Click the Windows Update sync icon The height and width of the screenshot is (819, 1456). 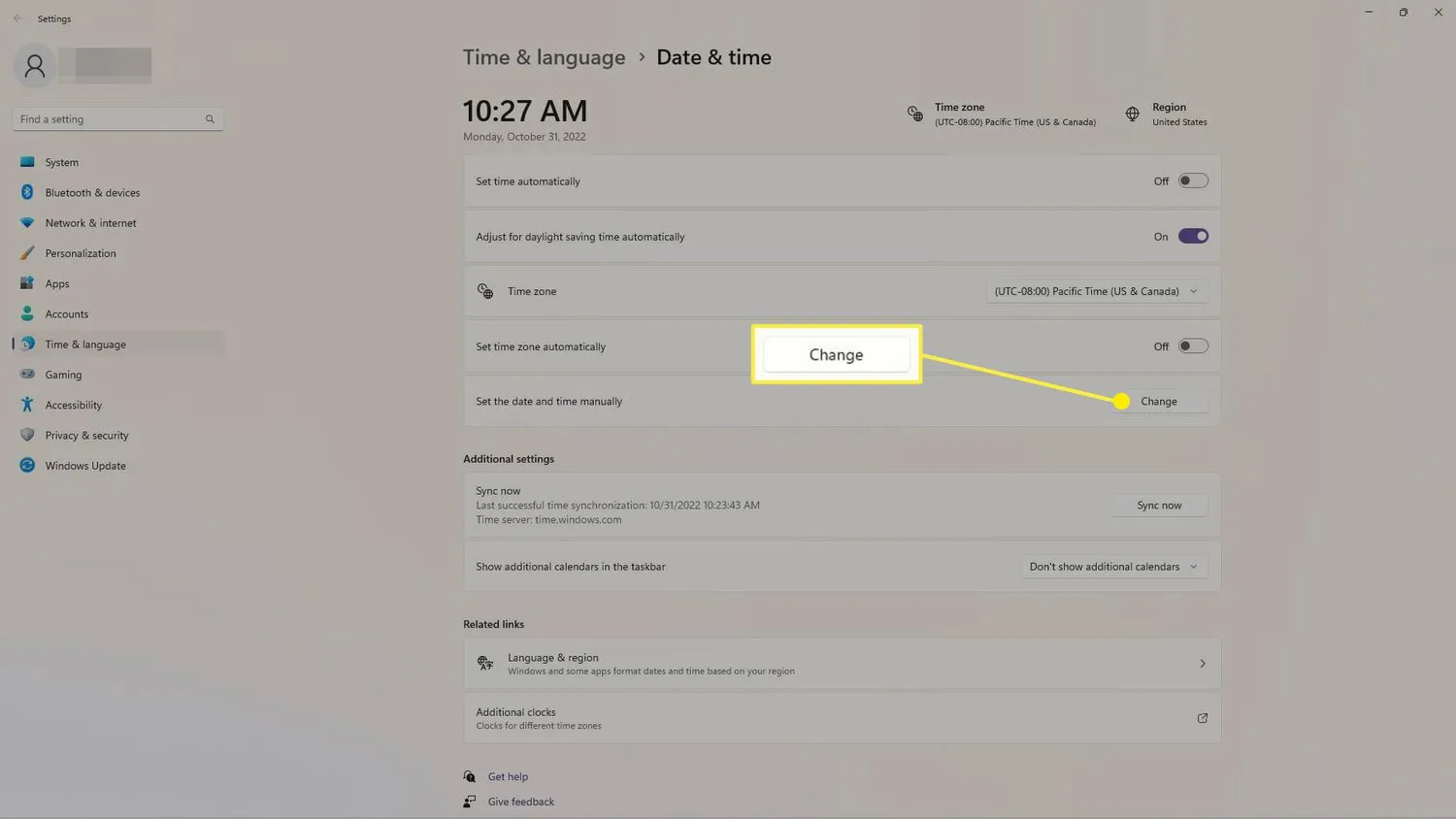pyautogui.click(x=27, y=465)
